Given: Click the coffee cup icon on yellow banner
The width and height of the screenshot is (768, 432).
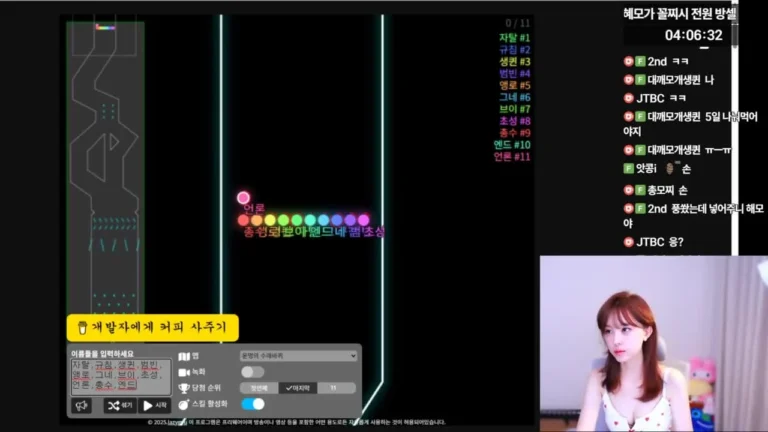Looking at the screenshot, I should (82, 328).
